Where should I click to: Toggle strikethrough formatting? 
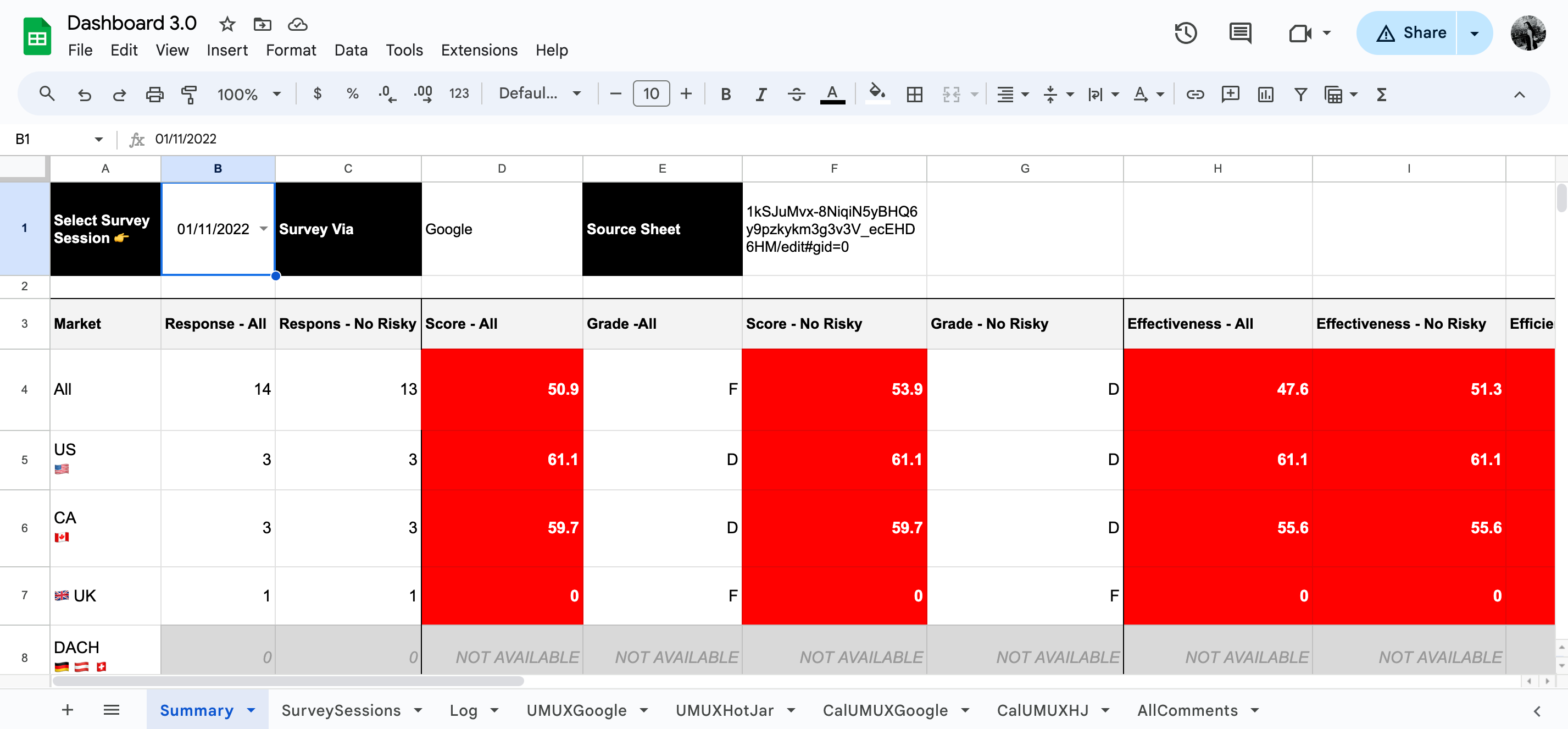pos(796,94)
